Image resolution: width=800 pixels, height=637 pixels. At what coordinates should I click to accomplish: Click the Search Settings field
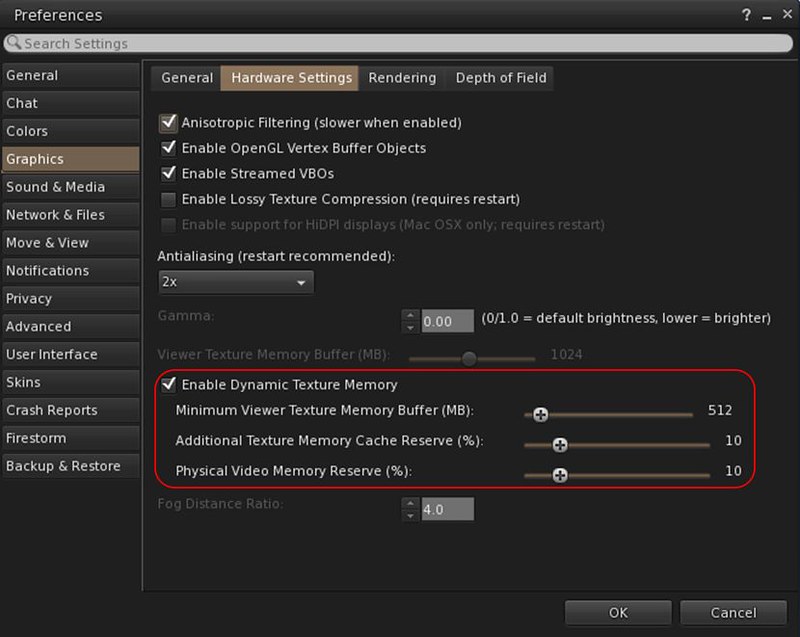tap(400, 44)
